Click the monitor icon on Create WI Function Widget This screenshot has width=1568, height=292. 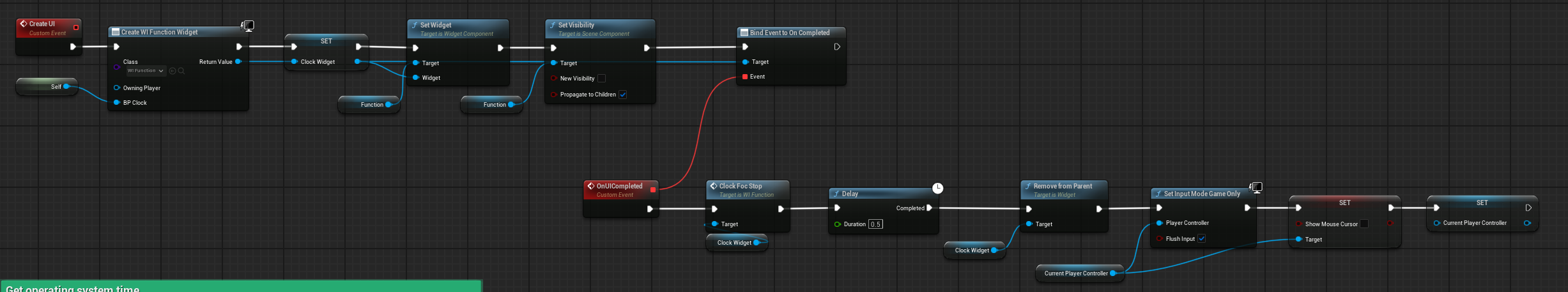(x=248, y=26)
